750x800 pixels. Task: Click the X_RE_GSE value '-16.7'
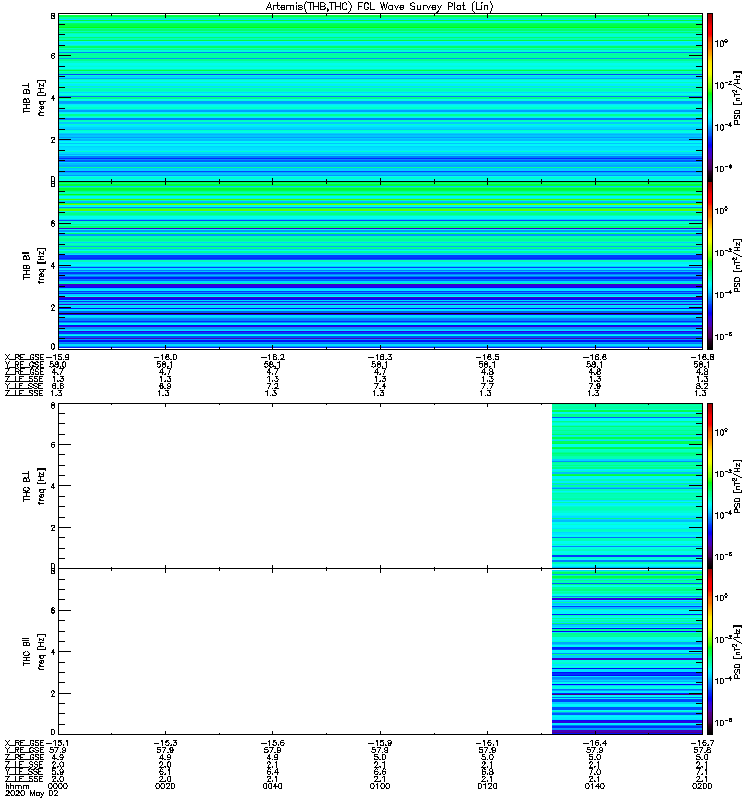702,743
